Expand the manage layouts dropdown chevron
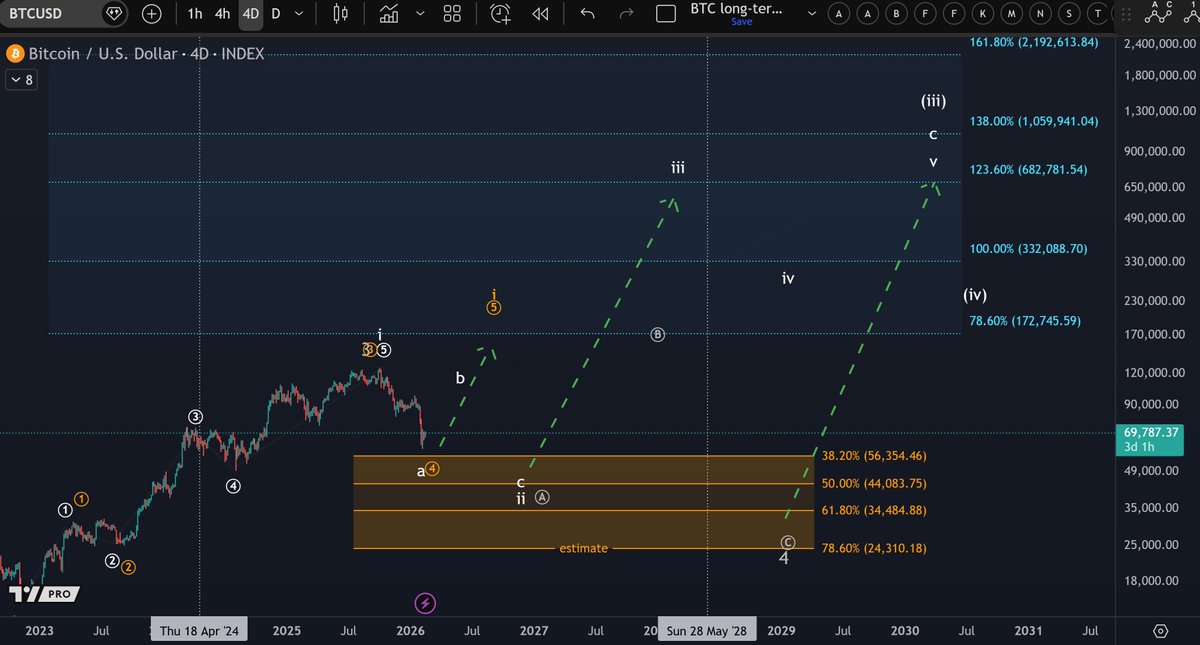1200x645 pixels. click(811, 14)
